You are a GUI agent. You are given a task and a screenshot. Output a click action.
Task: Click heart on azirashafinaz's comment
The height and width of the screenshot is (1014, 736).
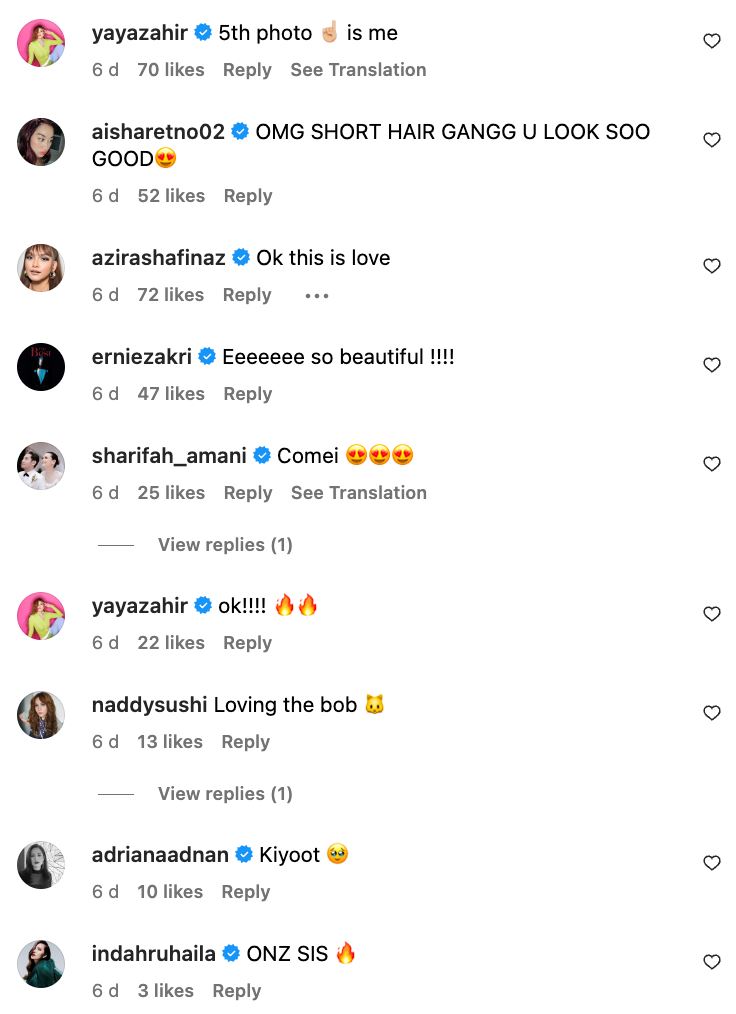pyautogui.click(x=712, y=267)
